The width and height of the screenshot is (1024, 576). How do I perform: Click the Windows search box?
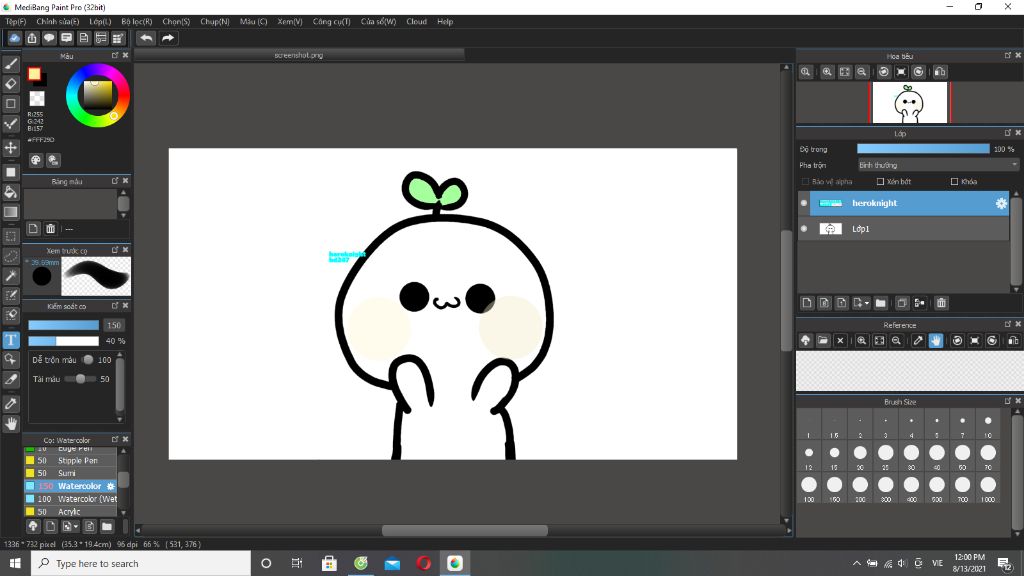pos(140,563)
